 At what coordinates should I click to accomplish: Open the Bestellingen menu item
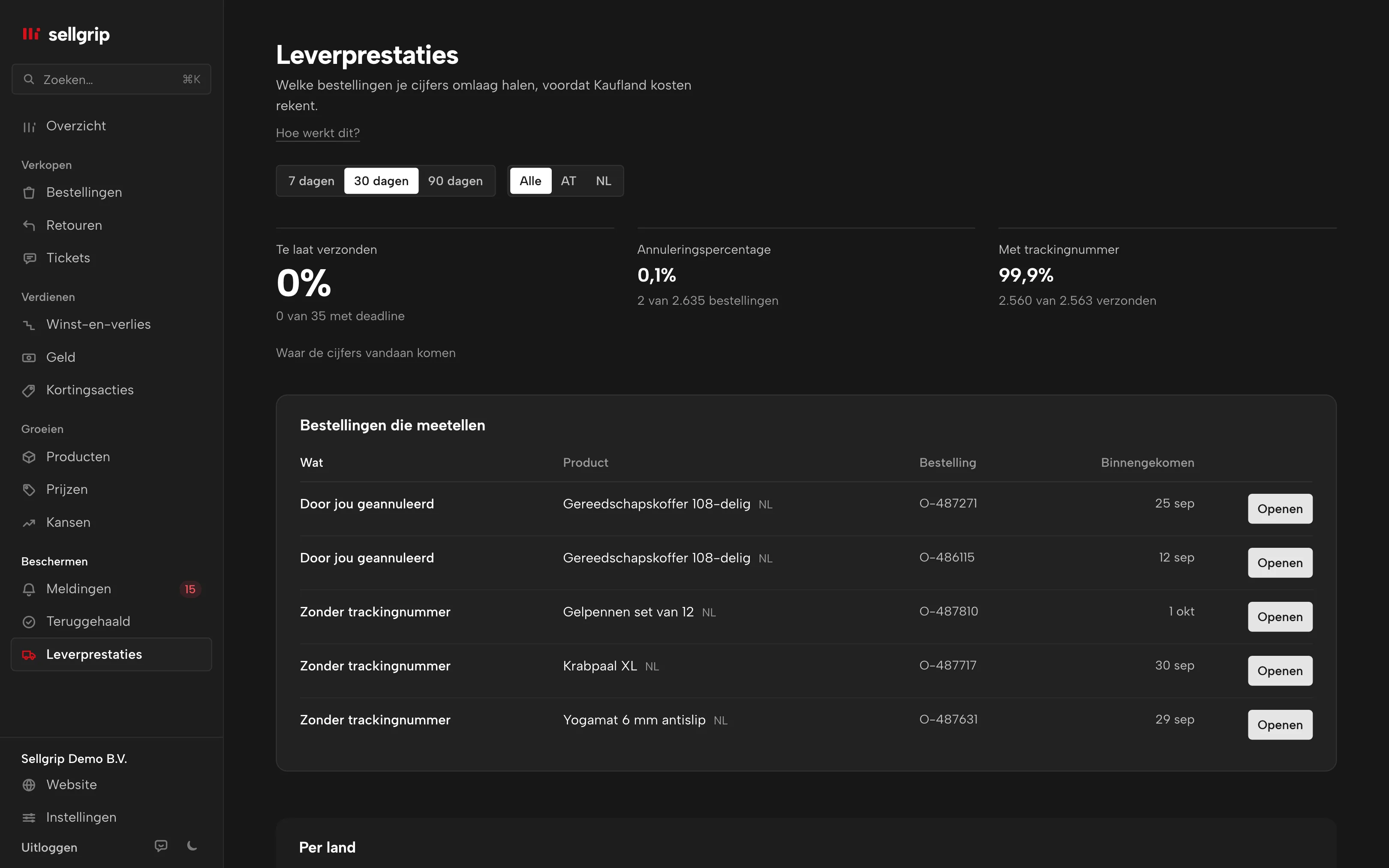pyautogui.click(x=111, y=192)
